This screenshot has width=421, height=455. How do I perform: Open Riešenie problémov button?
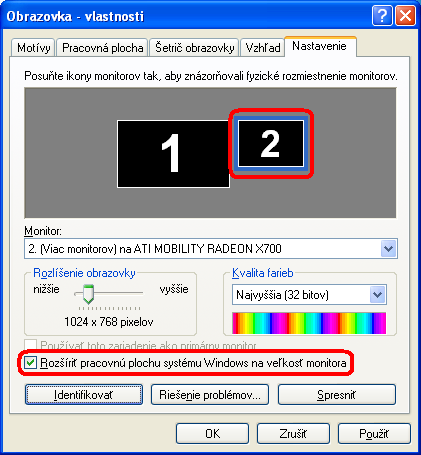coord(210,395)
